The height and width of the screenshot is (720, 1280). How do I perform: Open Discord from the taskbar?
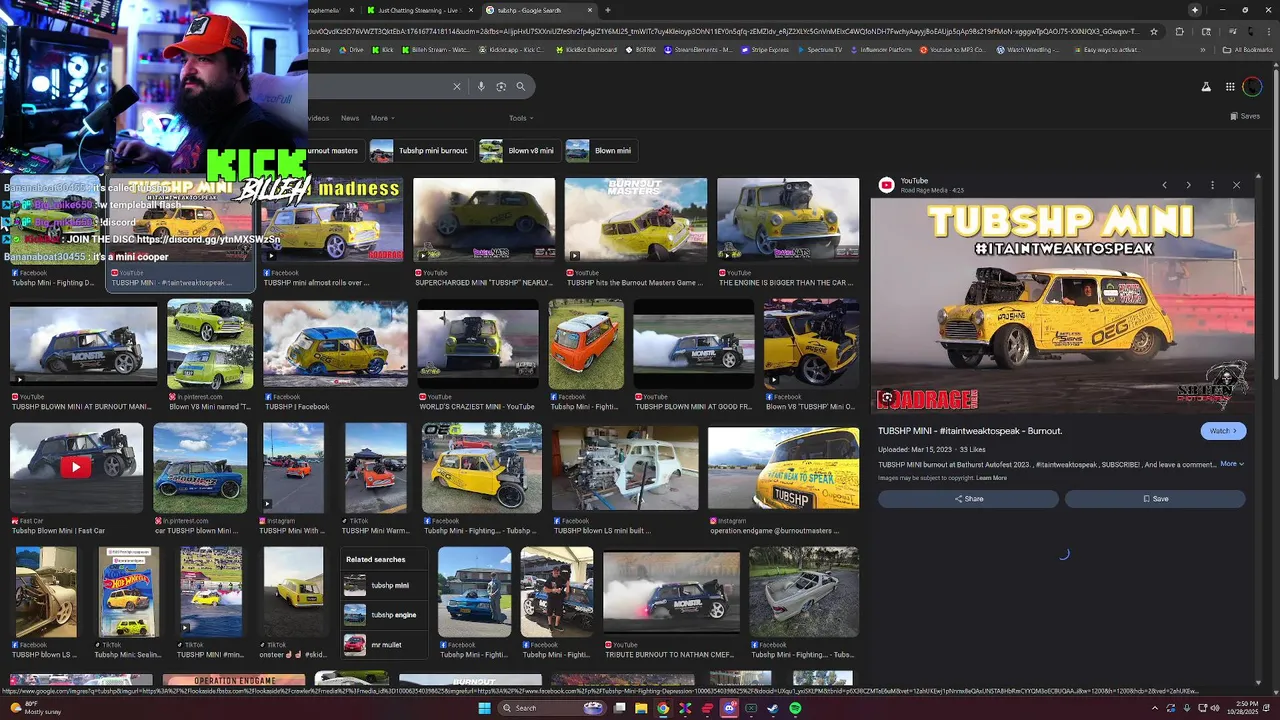click(x=729, y=708)
